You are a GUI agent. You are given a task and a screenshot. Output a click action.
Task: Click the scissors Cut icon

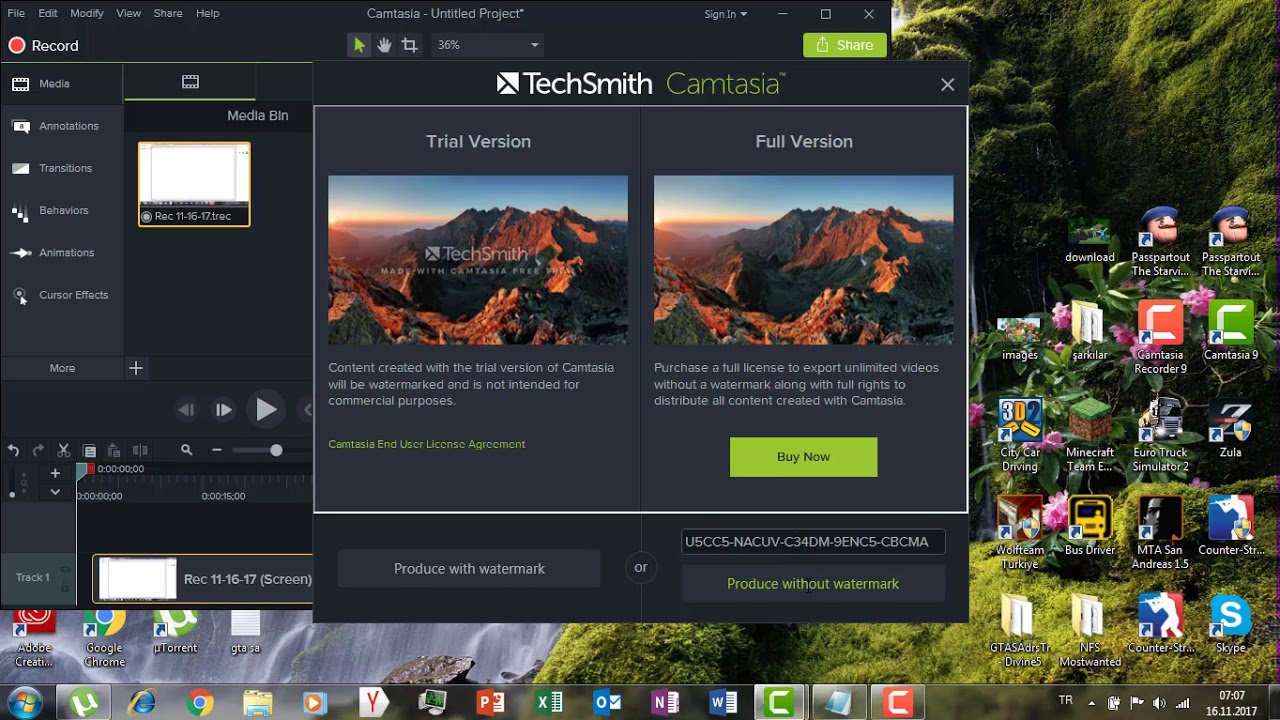(x=64, y=451)
